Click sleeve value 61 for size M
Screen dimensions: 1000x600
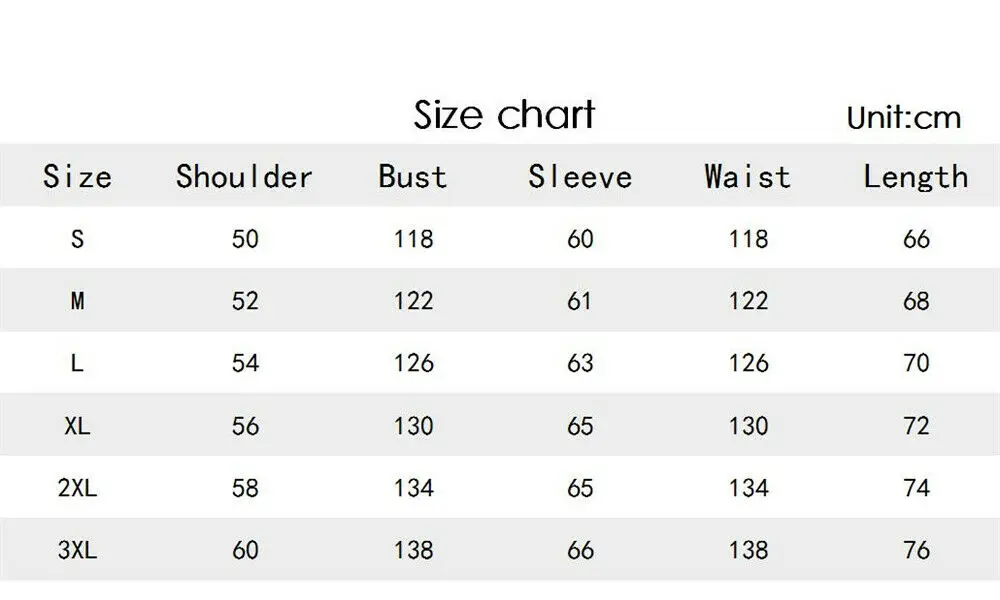click(x=579, y=301)
